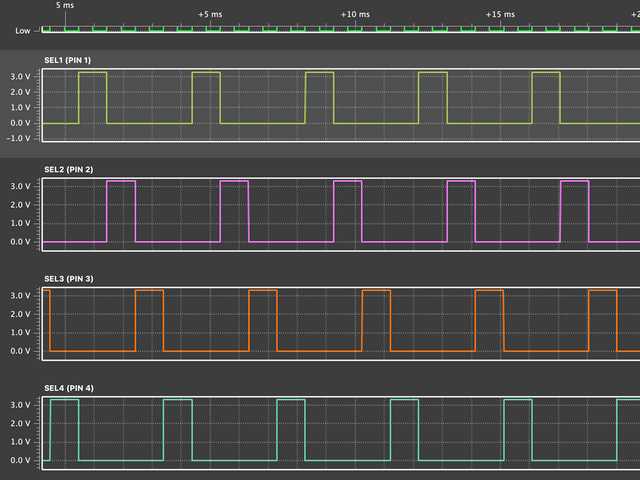Click the 3.0 V axis label on SEL1

tap(22, 76)
